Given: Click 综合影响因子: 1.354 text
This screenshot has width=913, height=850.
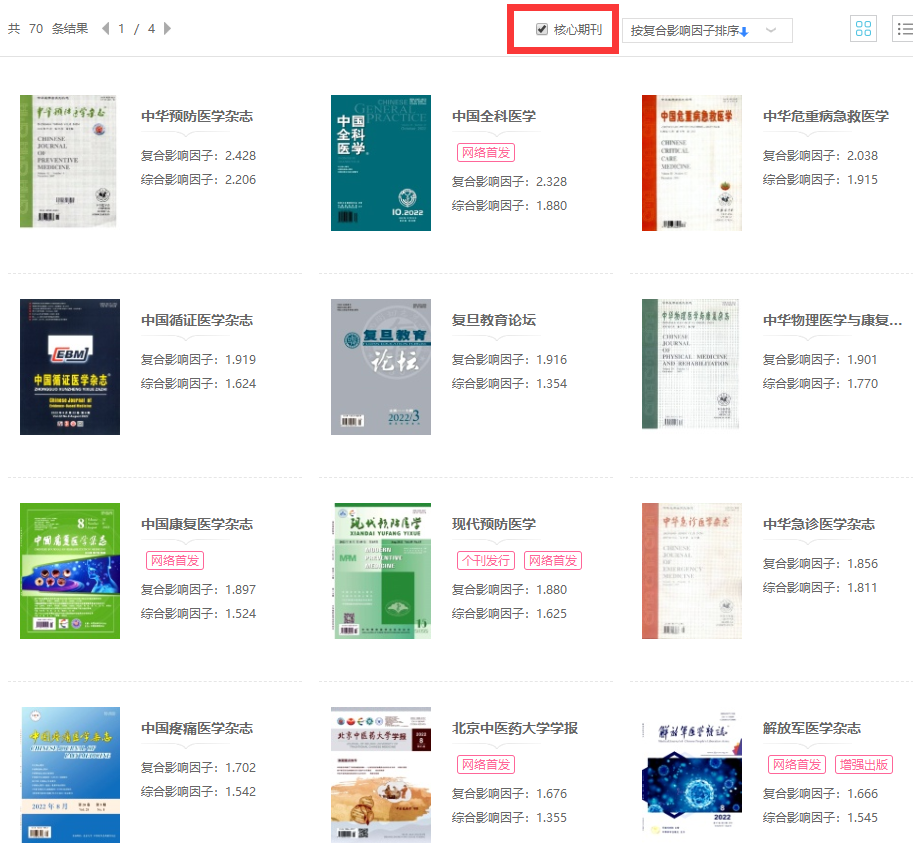Looking at the screenshot, I should 509,384.
